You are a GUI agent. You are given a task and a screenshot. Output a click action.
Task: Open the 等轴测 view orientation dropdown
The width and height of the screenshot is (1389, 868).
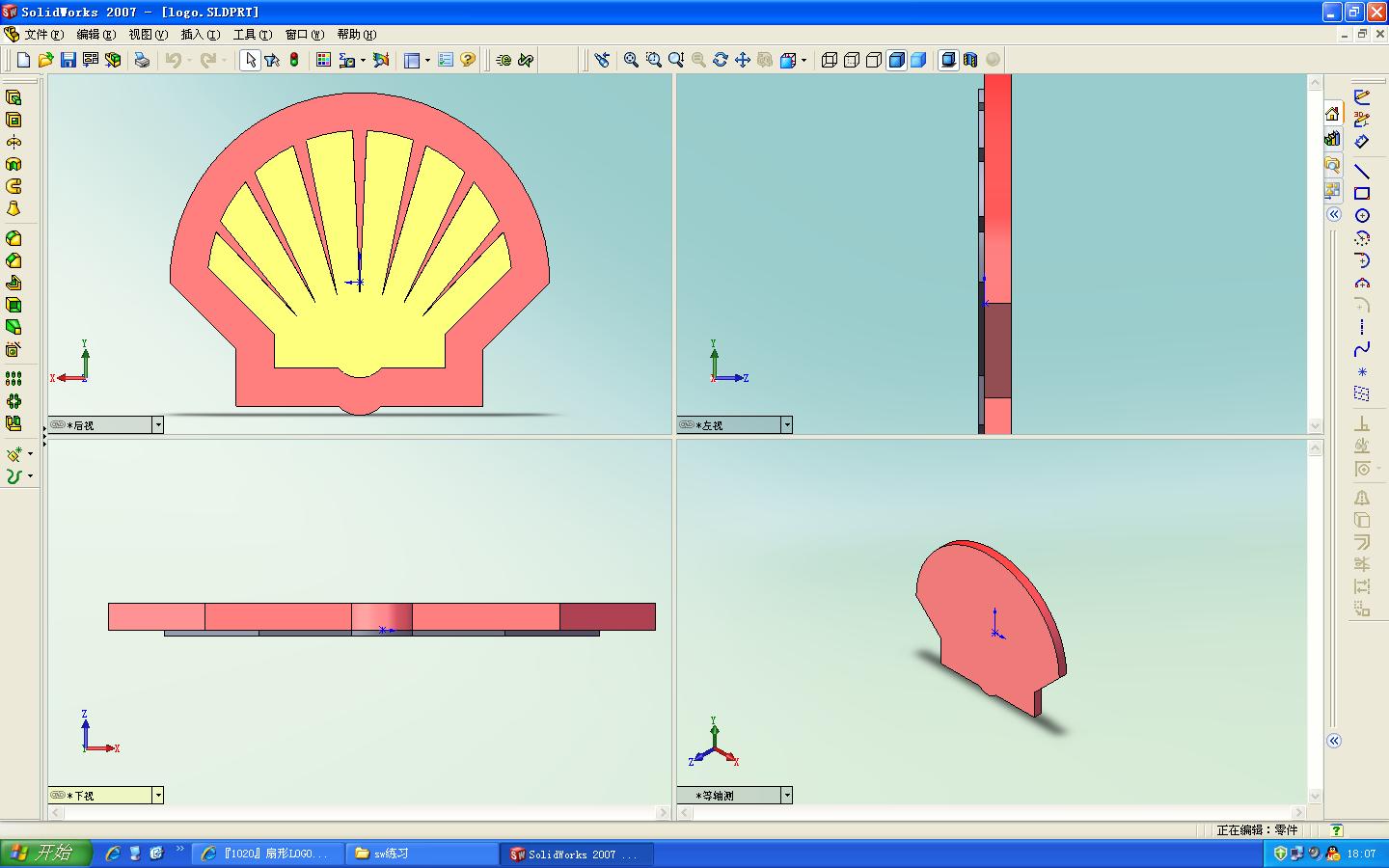[787, 796]
